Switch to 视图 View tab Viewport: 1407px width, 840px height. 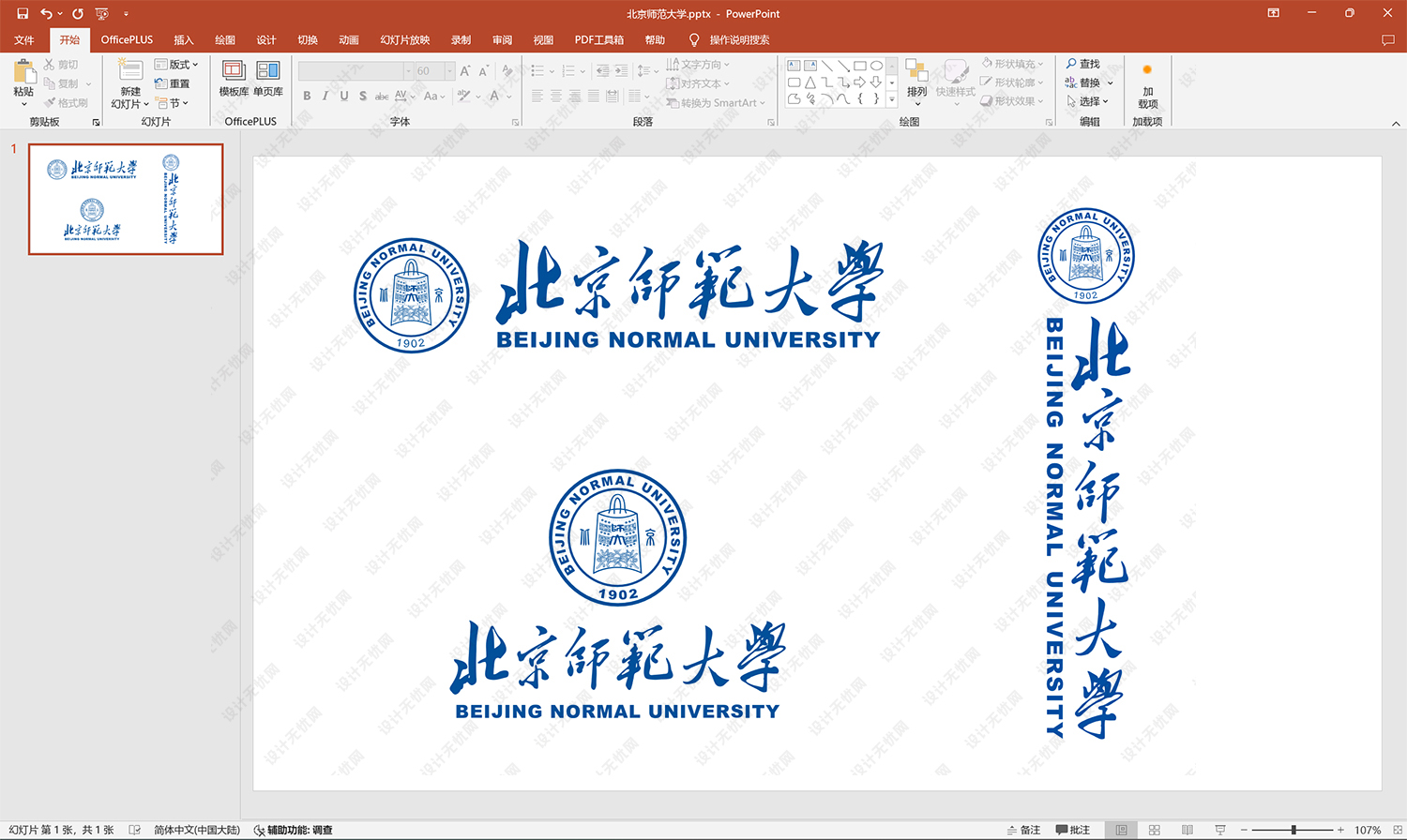pos(543,39)
